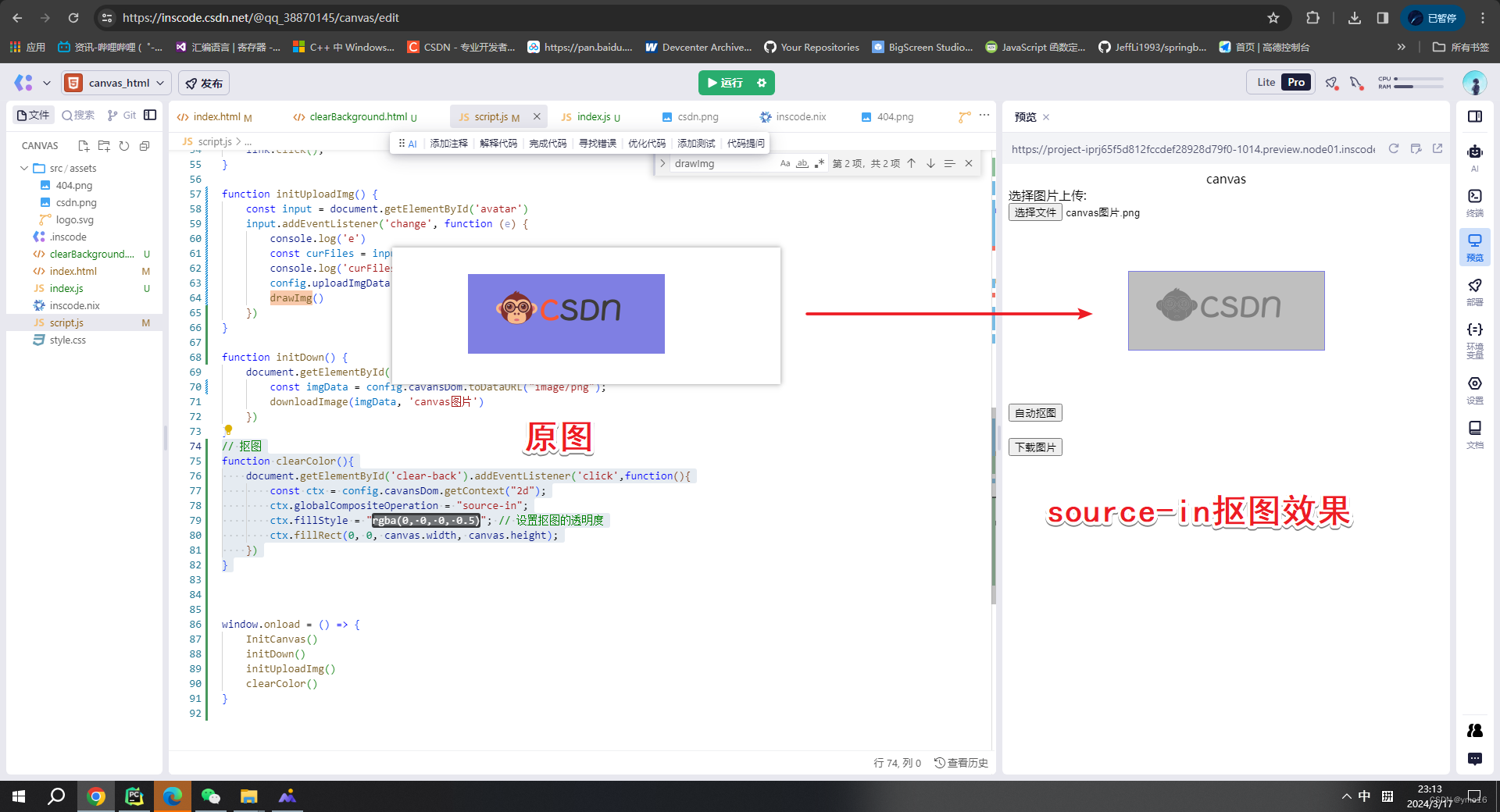Switch to Pro mode
This screenshot has width=1500, height=812.
[1296, 82]
